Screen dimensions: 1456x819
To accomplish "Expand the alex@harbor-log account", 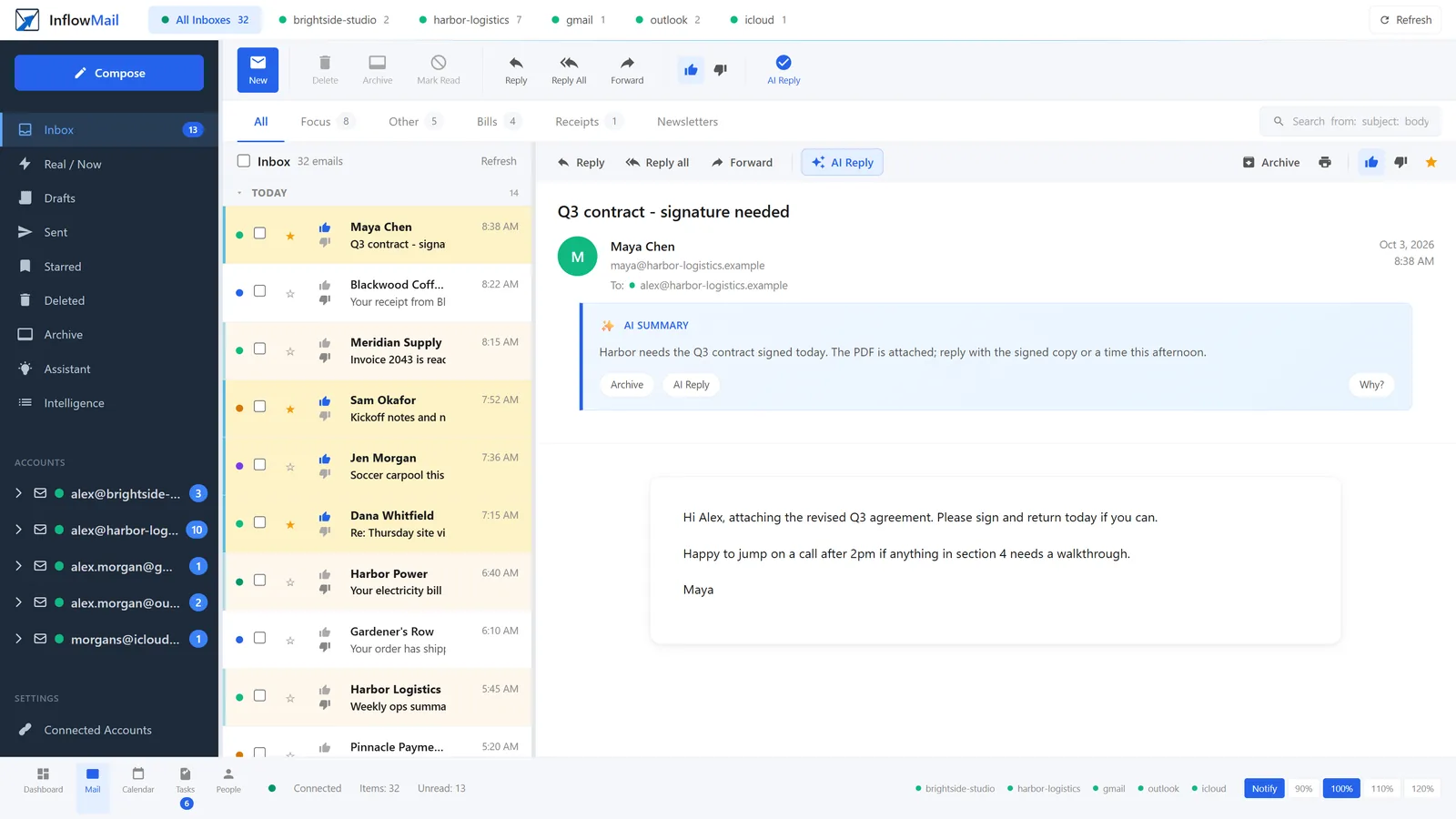I will 18,530.
